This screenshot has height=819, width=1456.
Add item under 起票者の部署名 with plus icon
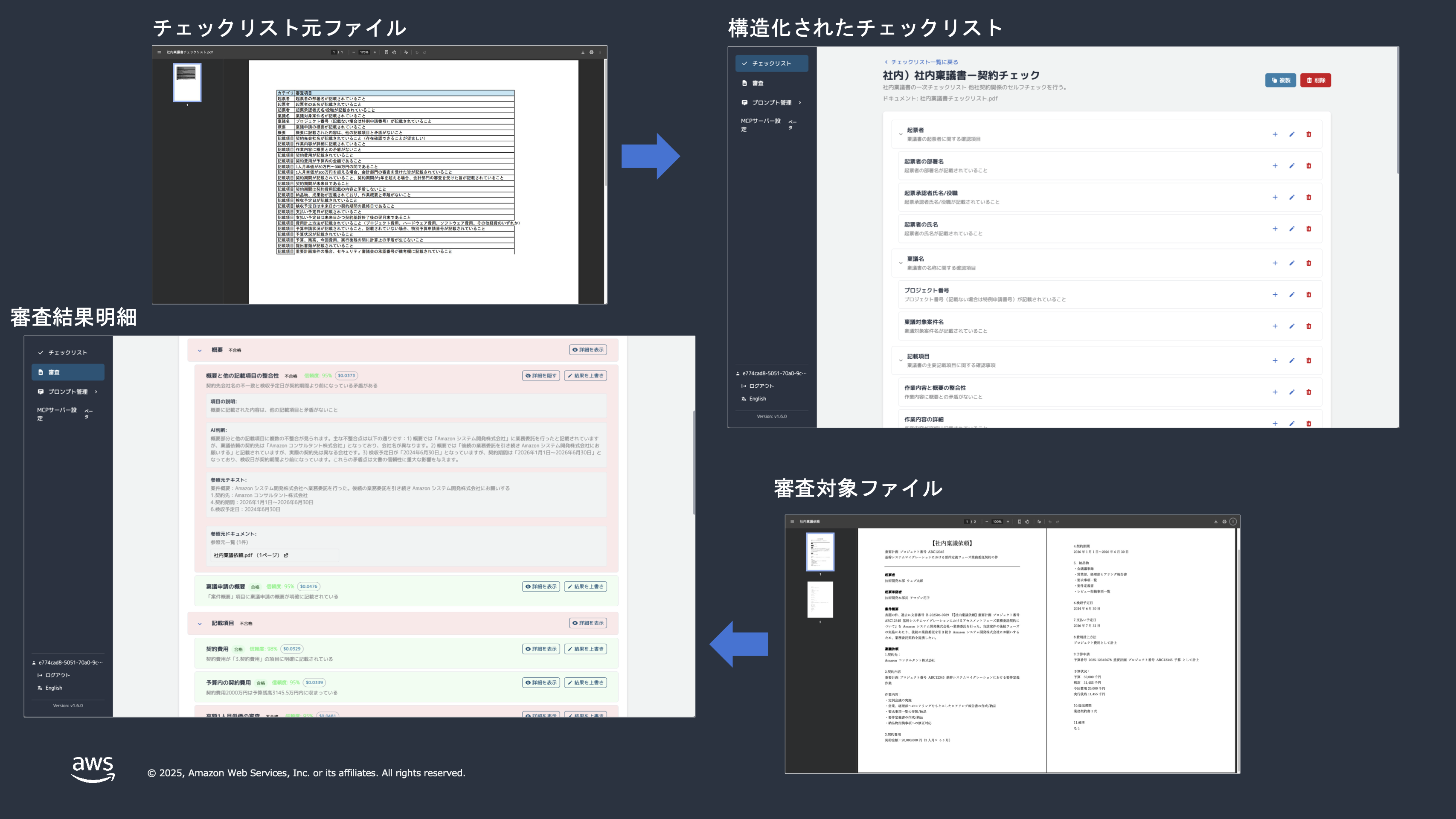click(1275, 166)
